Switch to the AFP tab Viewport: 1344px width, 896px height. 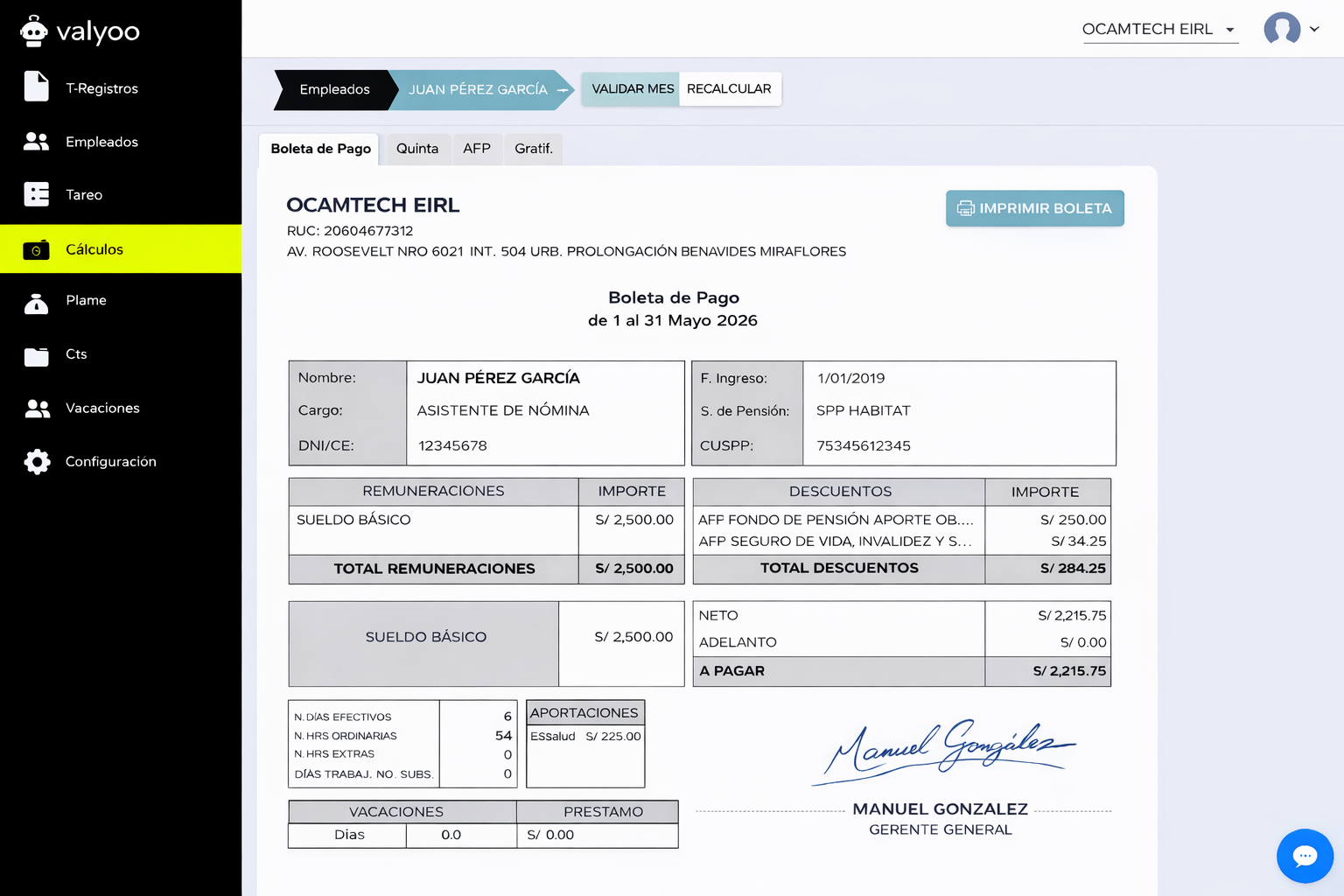pyautogui.click(x=476, y=149)
